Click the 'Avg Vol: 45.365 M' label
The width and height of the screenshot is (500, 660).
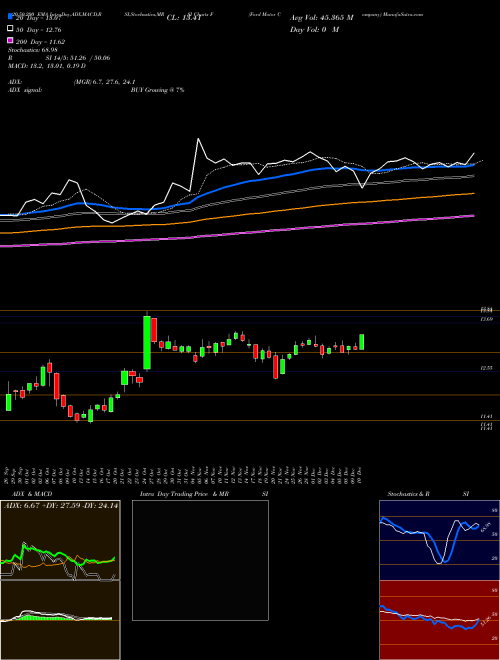pyautogui.click(x=322, y=18)
